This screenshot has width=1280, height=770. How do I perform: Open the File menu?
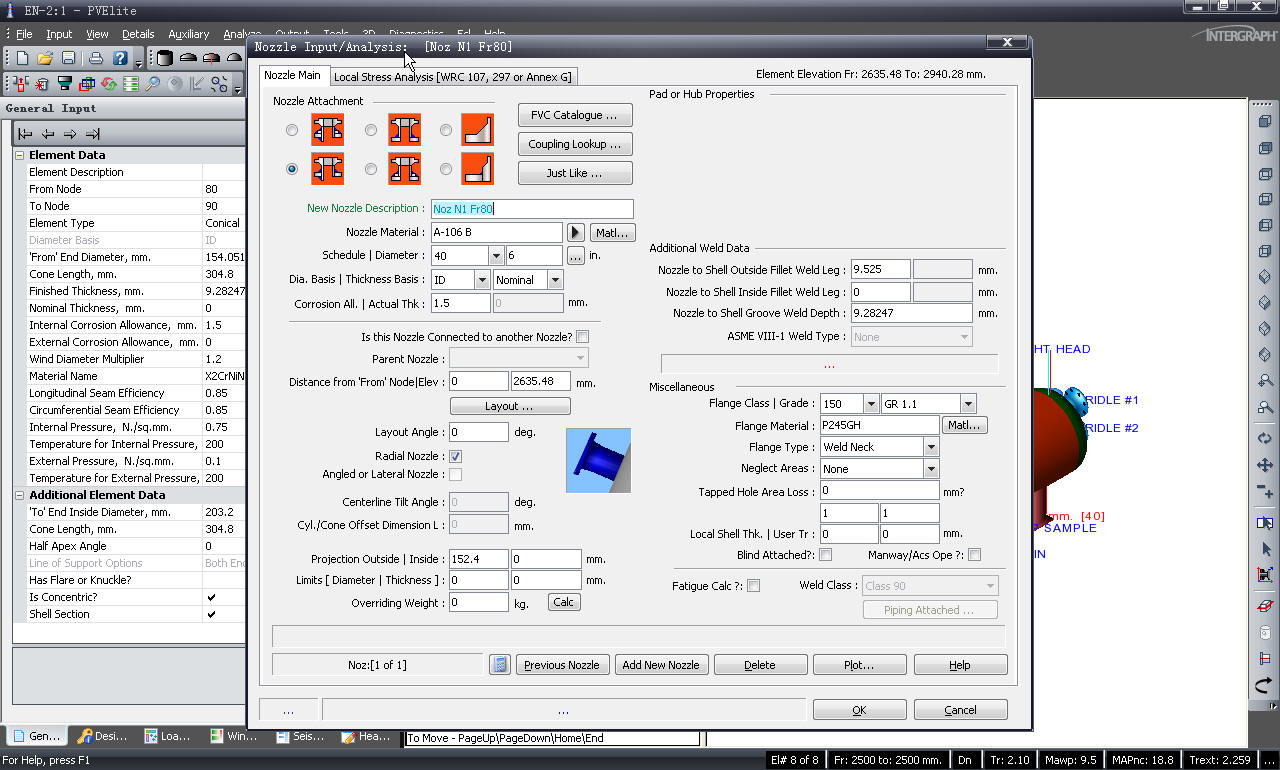click(x=24, y=34)
